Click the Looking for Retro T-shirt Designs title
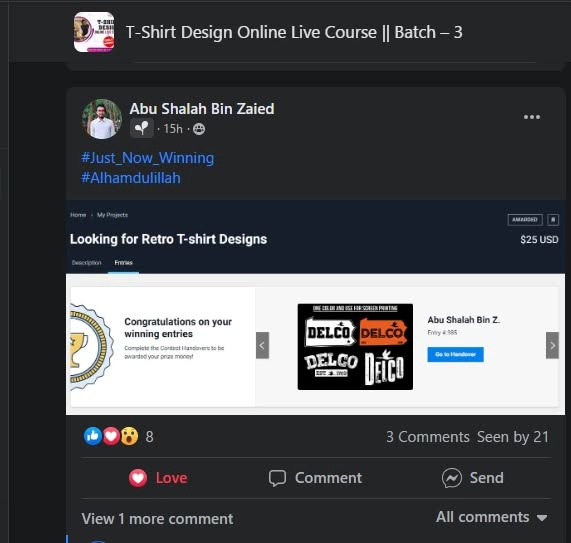The image size is (571, 543). (x=169, y=239)
